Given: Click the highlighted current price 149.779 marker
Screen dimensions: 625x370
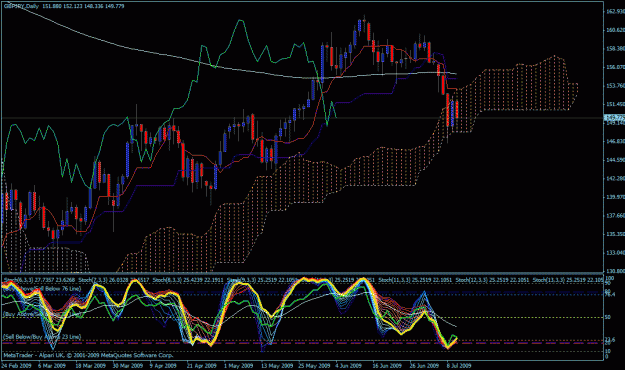Looking at the screenshot, I should 614,117.
